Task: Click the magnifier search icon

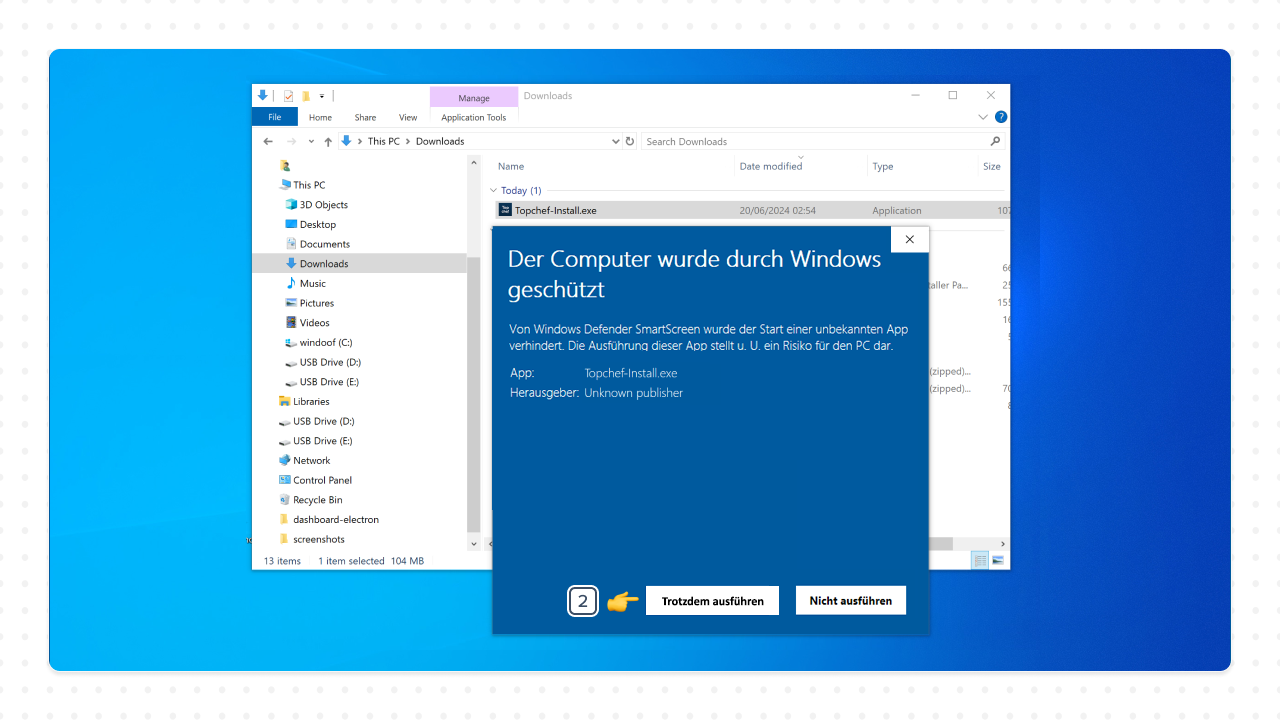Action: point(995,141)
